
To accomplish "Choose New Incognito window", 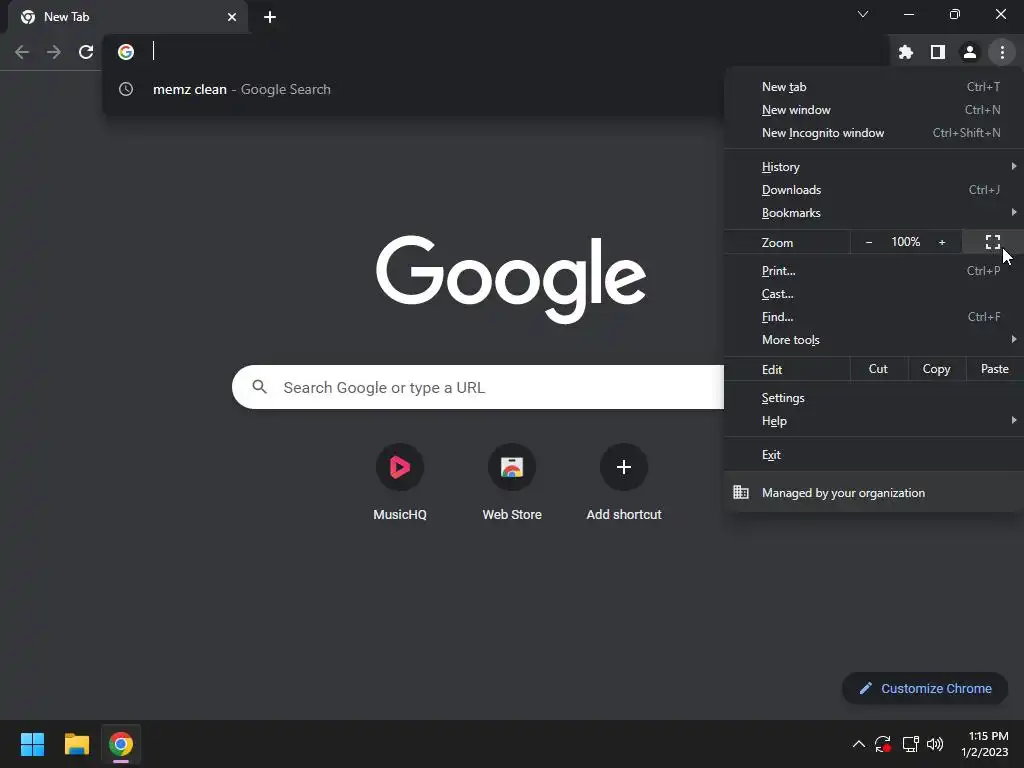I will (x=874, y=133).
